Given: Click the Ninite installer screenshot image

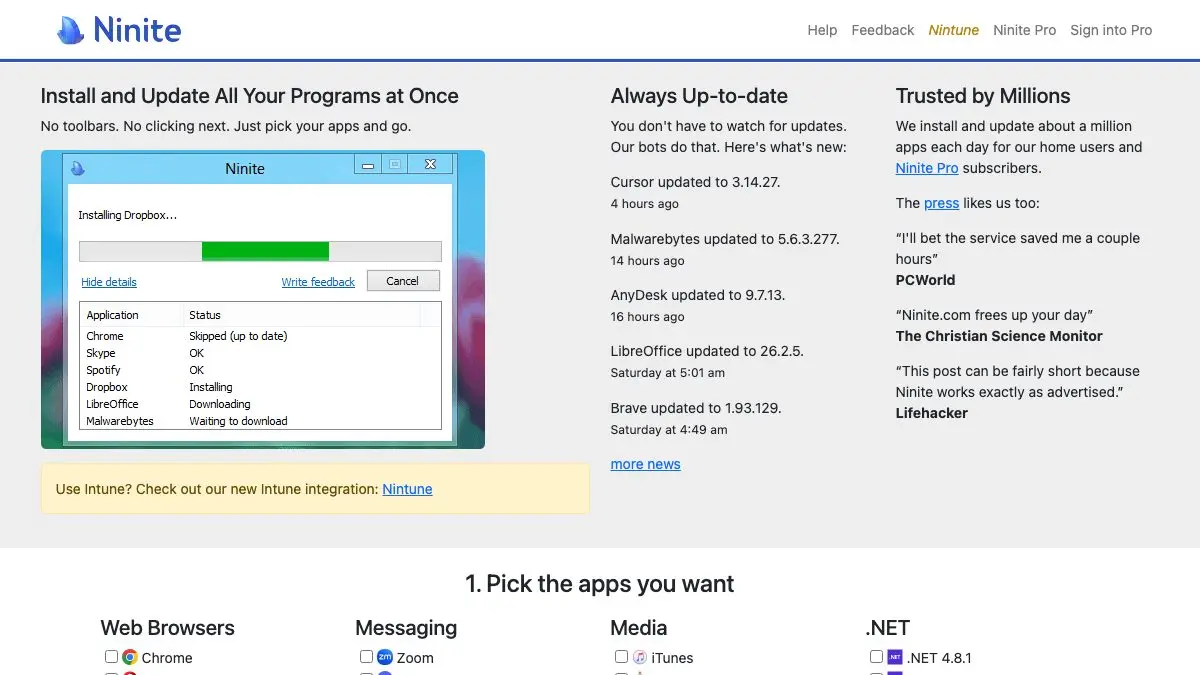Looking at the screenshot, I should [263, 299].
